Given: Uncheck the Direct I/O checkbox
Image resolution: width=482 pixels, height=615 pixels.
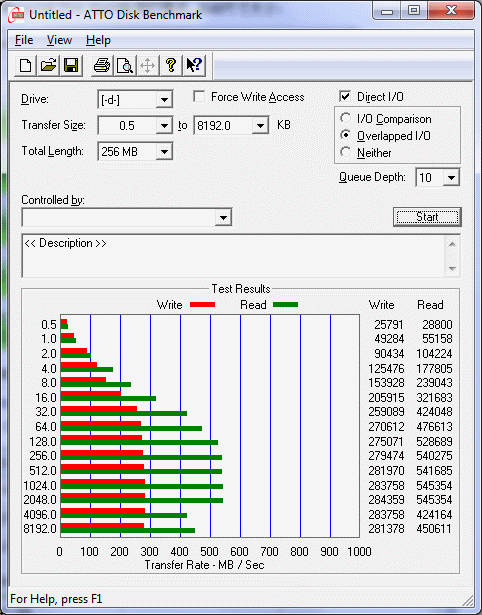Looking at the screenshot, I should click(x=345, y=96).
